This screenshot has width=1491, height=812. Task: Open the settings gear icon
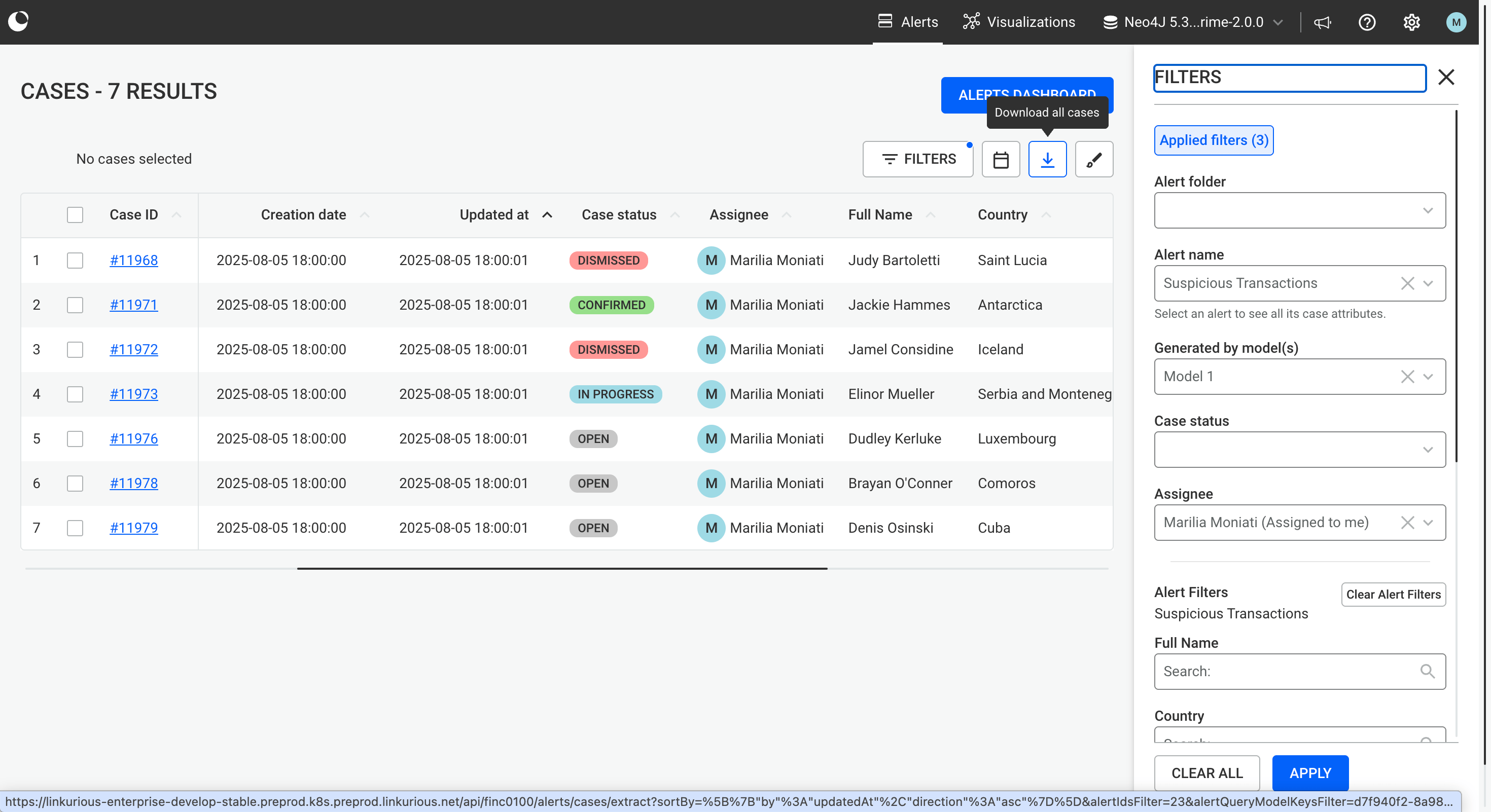[1411, 22]
